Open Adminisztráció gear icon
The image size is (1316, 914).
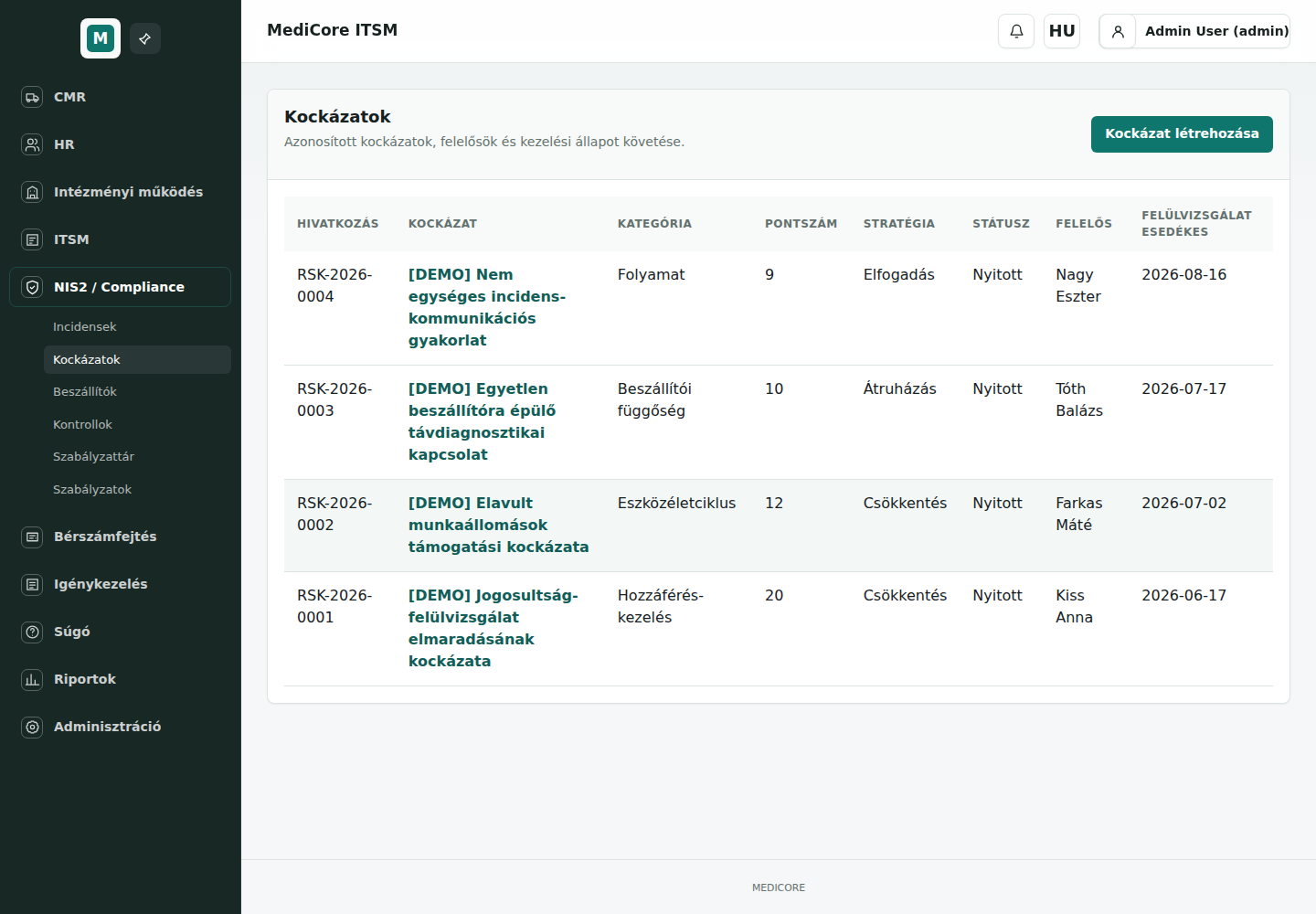pos(32,727)
